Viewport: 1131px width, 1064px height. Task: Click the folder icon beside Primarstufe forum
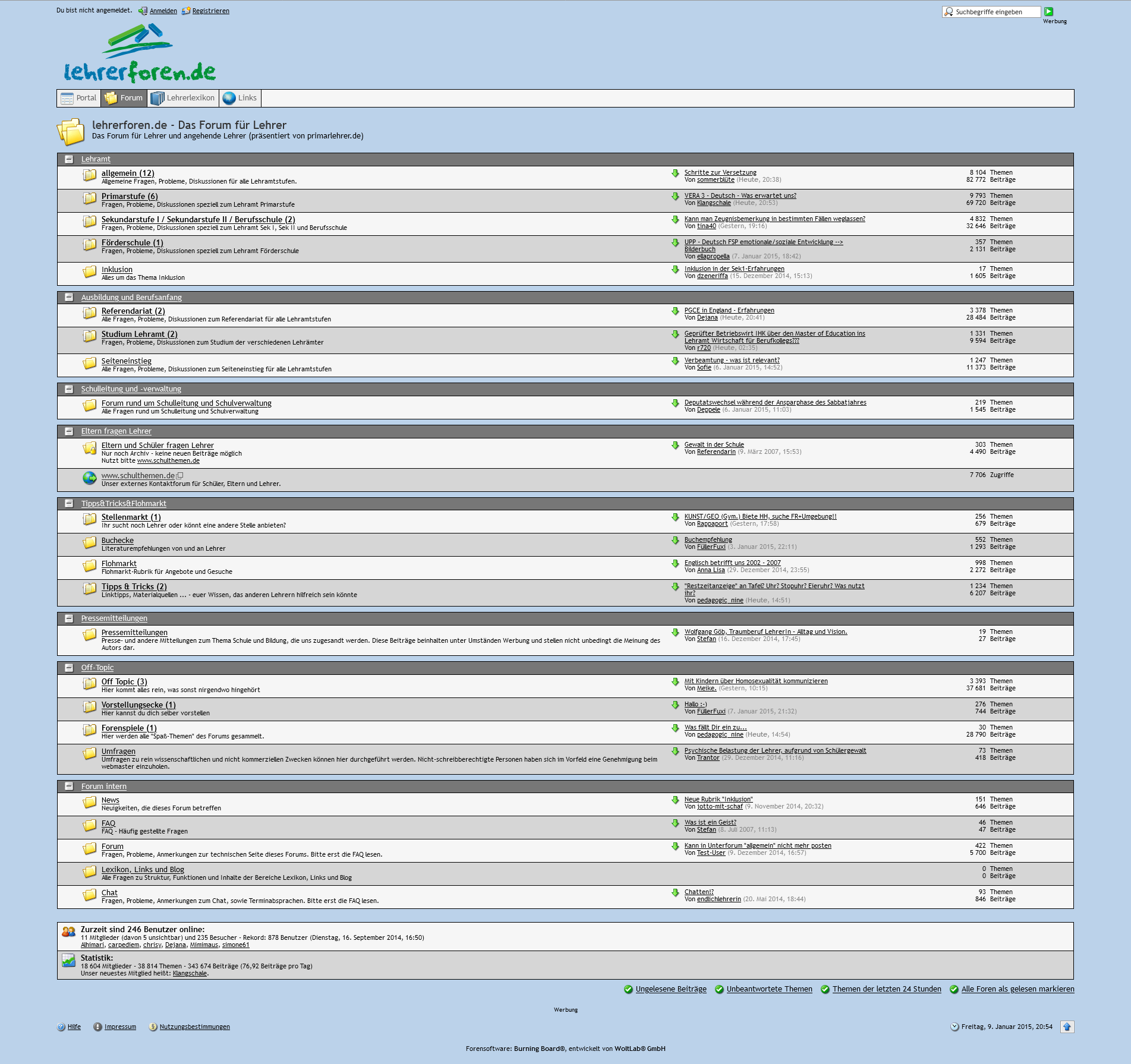(89, 198)
